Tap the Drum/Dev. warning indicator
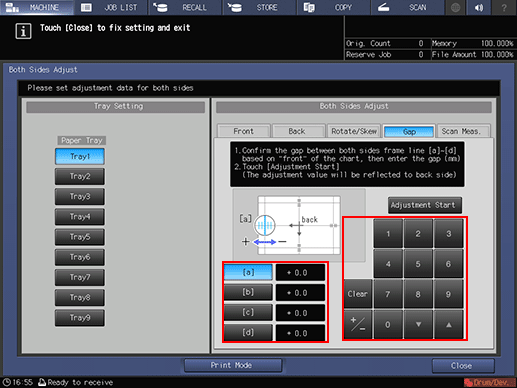This screenshot has width=517, height=388. click(490, 382)
